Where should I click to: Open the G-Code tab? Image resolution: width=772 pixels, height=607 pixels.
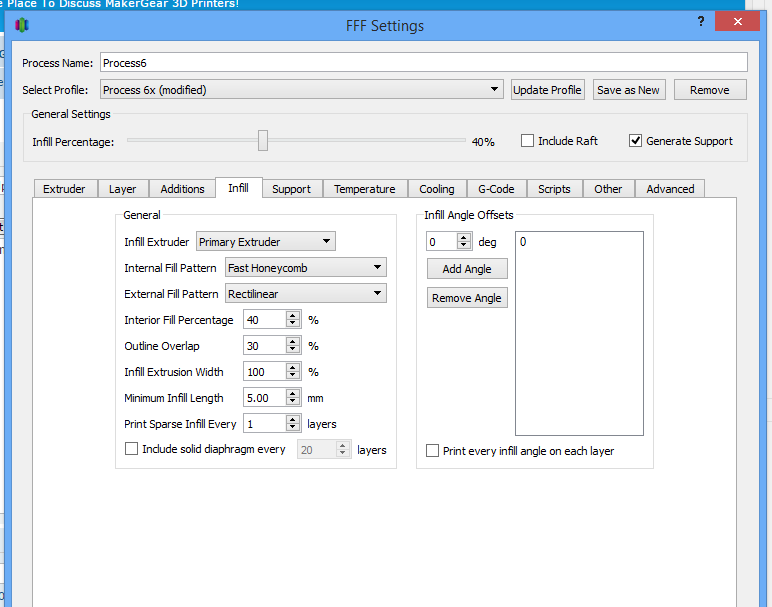click(495, 189)
